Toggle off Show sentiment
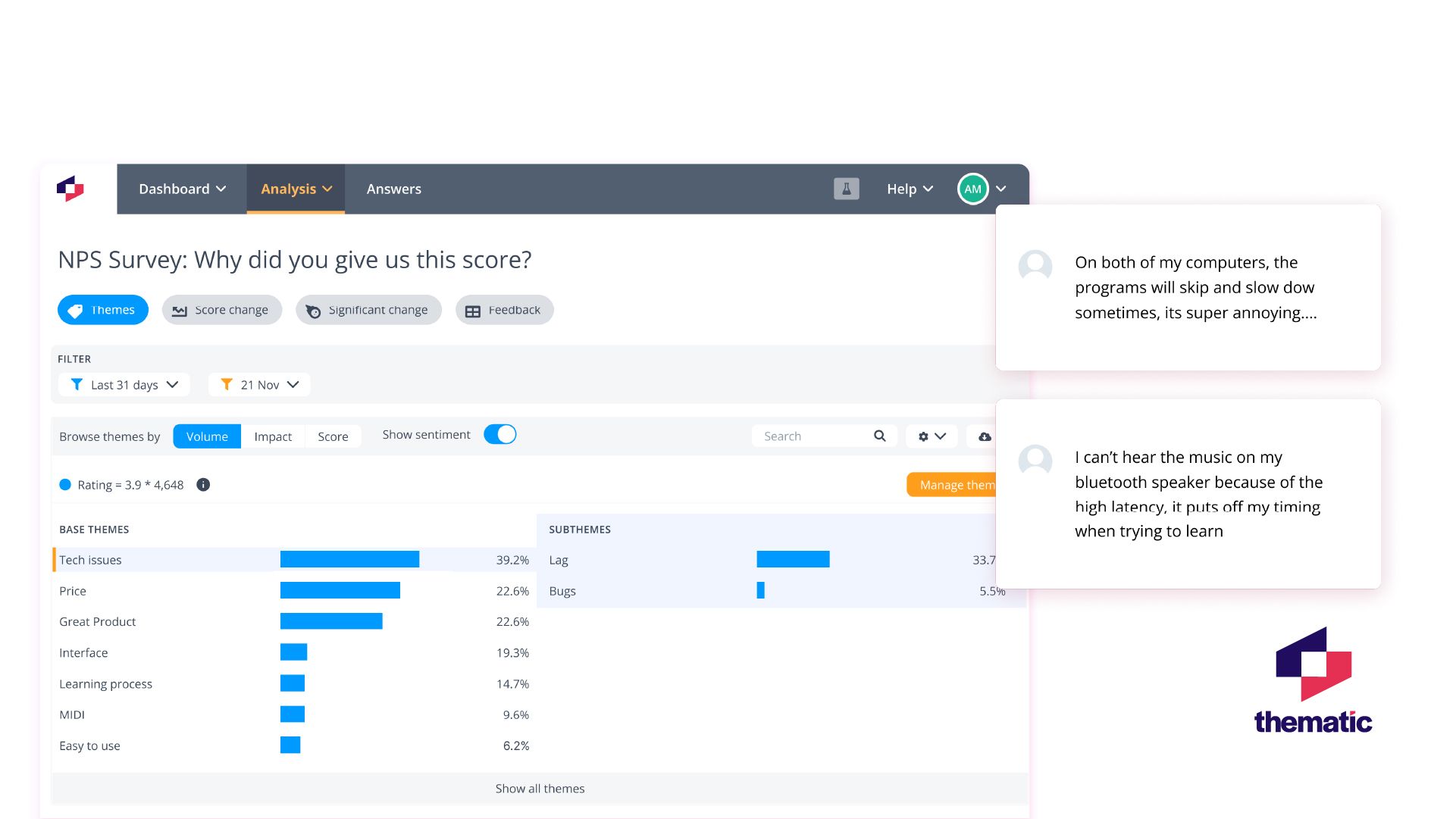This screenshot has width=1456, height=819. tap(500, 434)
